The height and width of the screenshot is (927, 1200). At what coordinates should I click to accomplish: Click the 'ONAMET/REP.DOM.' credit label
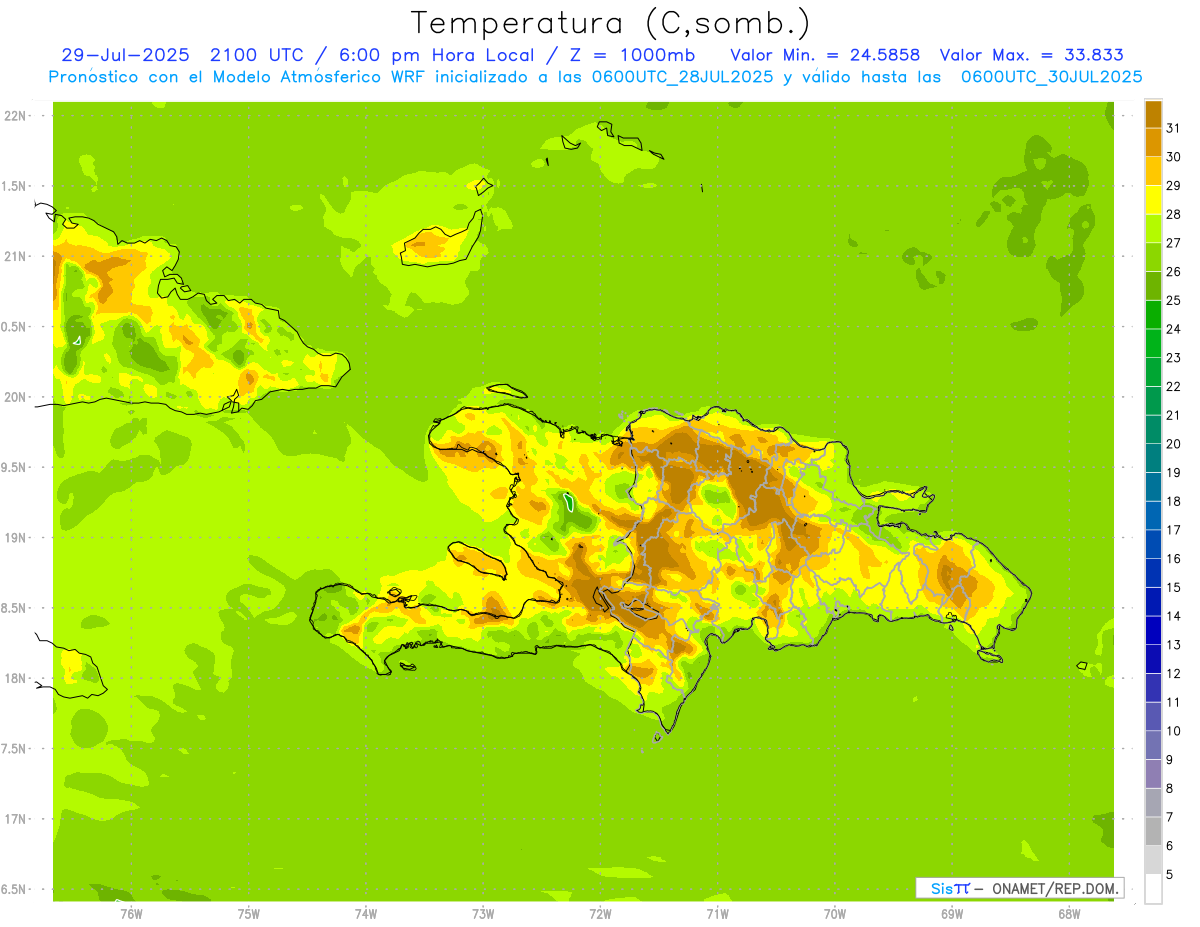click(1056, 888)
